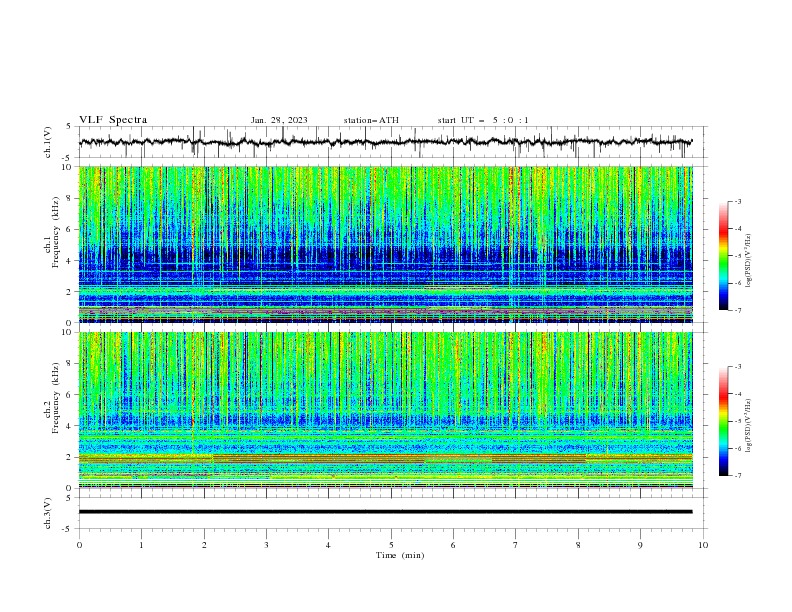
Task: Click time axis tick label "4"
Action: 328,545
